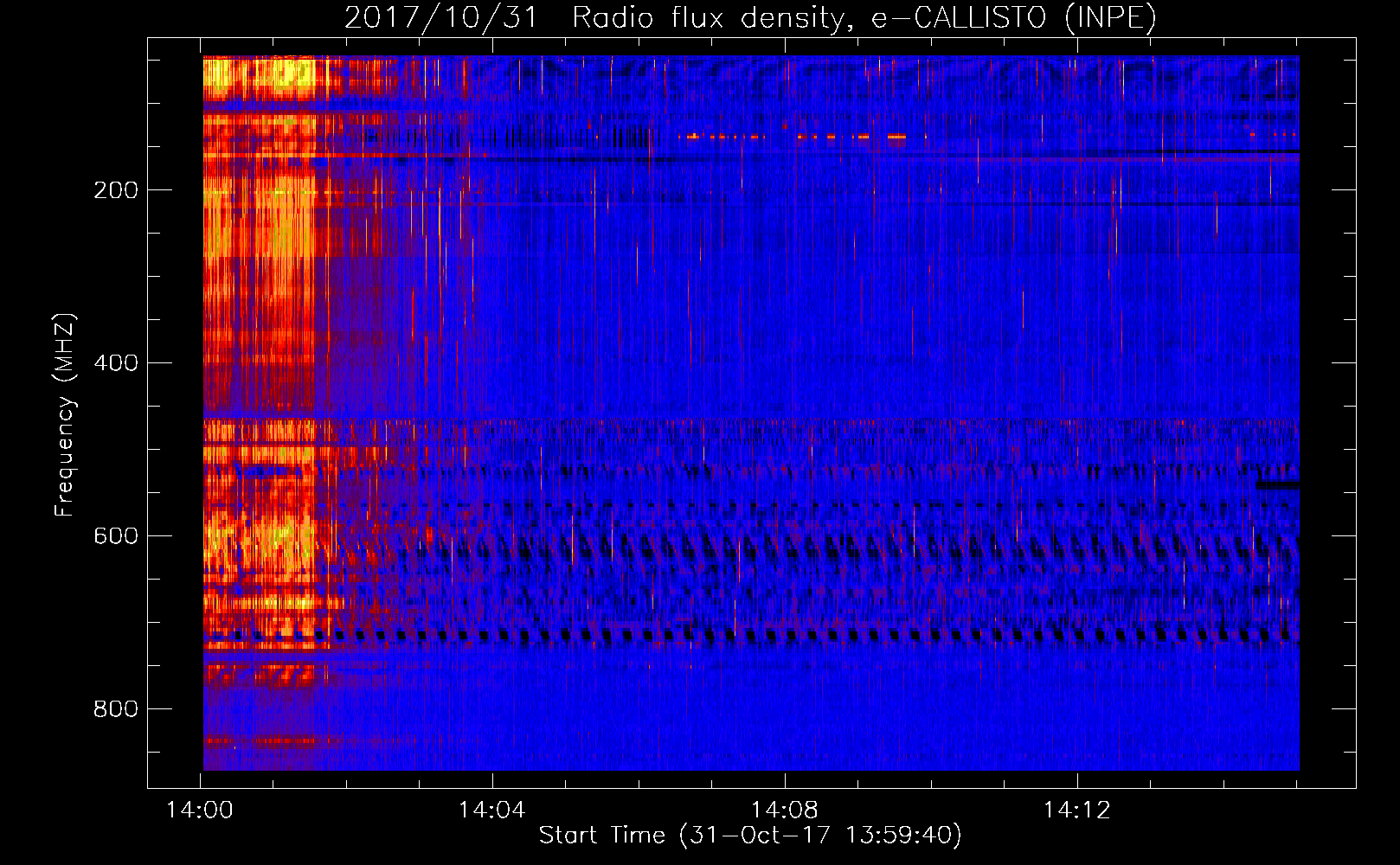Click the "400" frequency tick label
1400x865 pixels.
click(116, 363)
